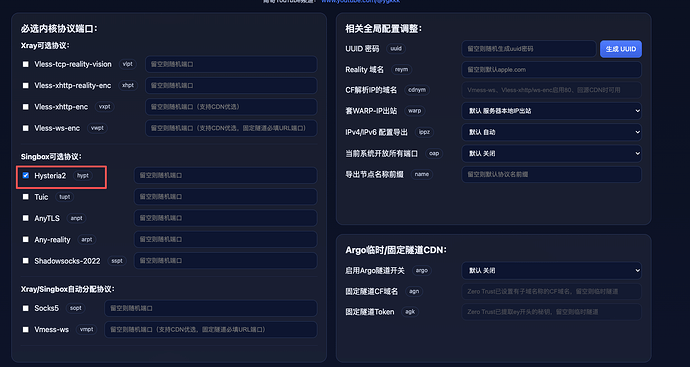This screenshot has width=690, height=367.
Task: Focus the Vless-xhttp-enc port field
Action: click(x=231, y=107)
